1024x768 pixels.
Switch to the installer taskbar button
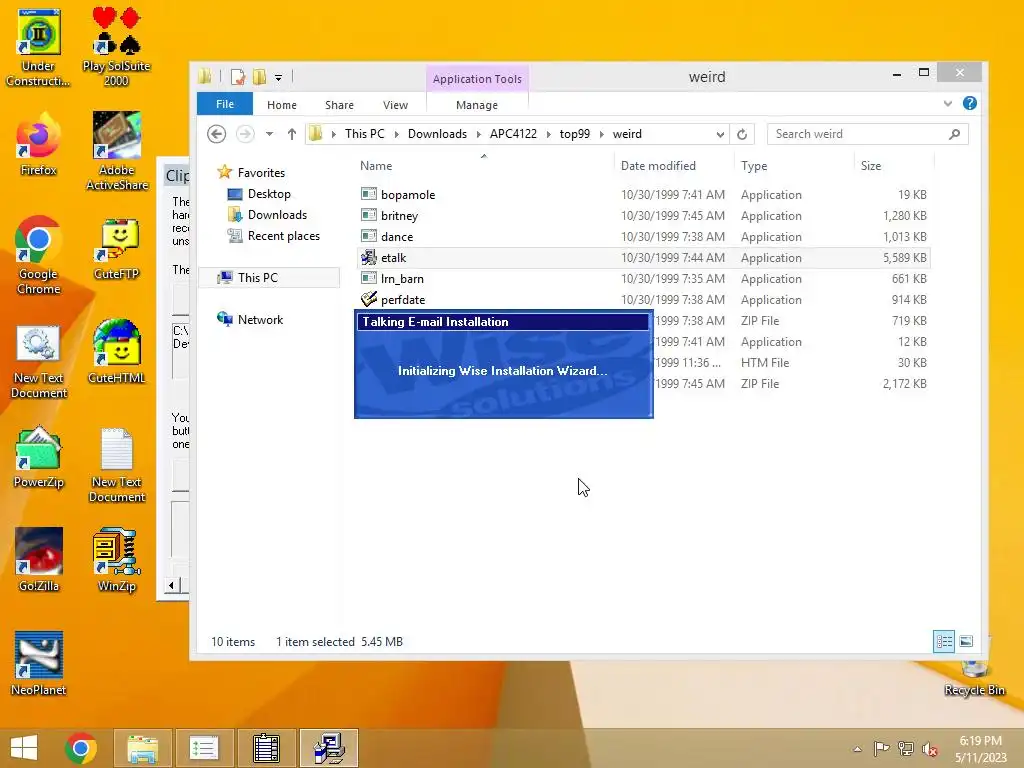tap(329, 748)
